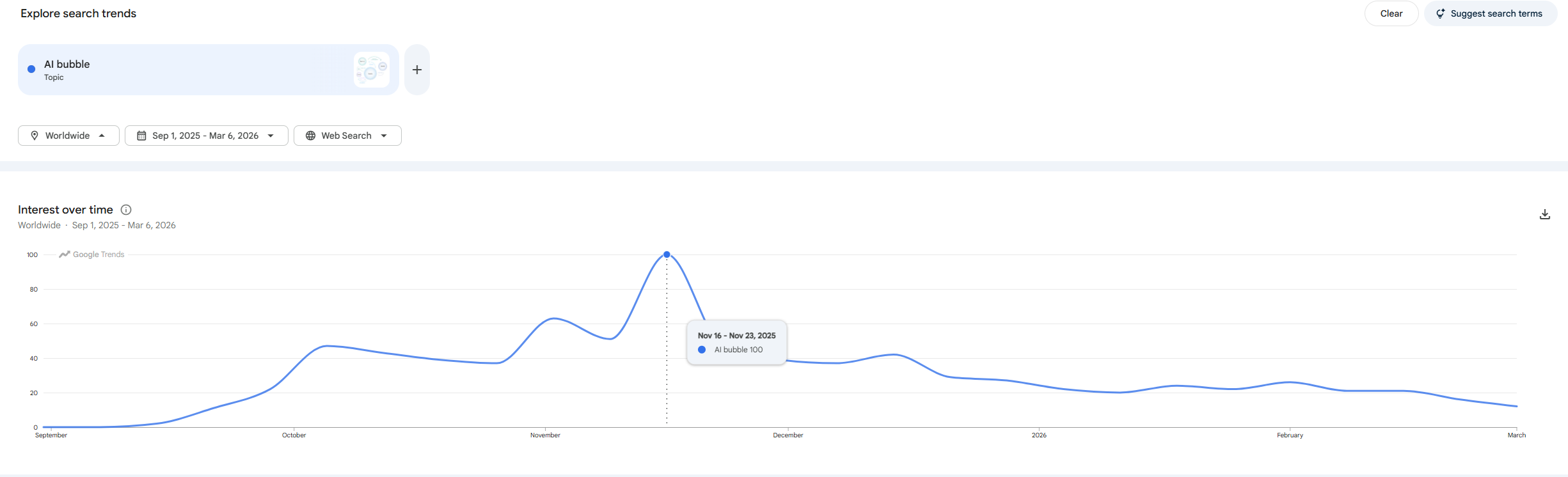Download the Interest over time chart data

(x=1544, y=214)
